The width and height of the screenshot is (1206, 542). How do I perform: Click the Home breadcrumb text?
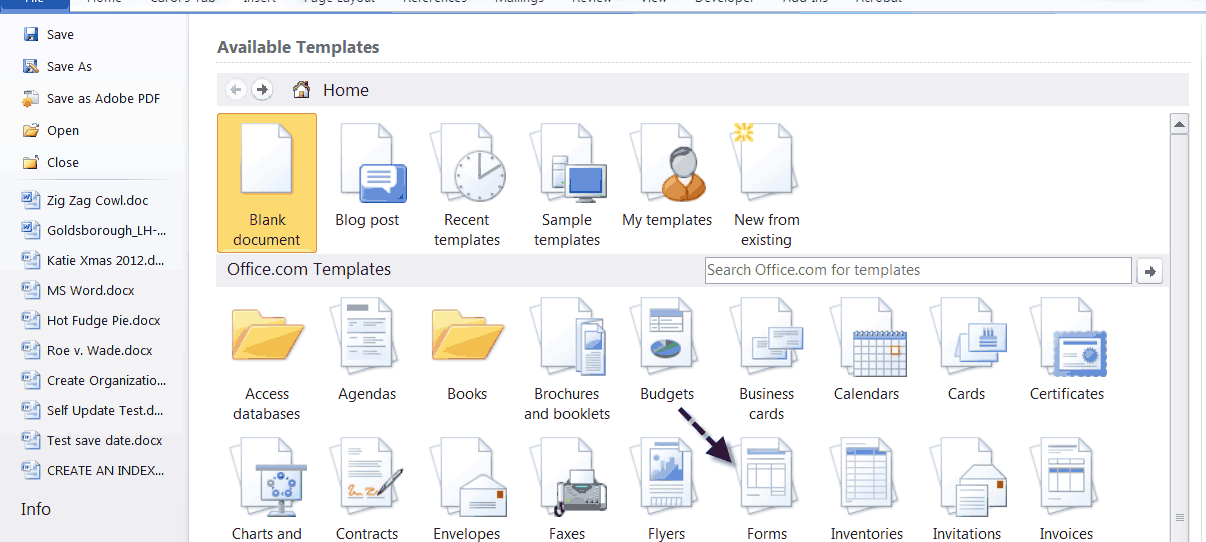346,90
